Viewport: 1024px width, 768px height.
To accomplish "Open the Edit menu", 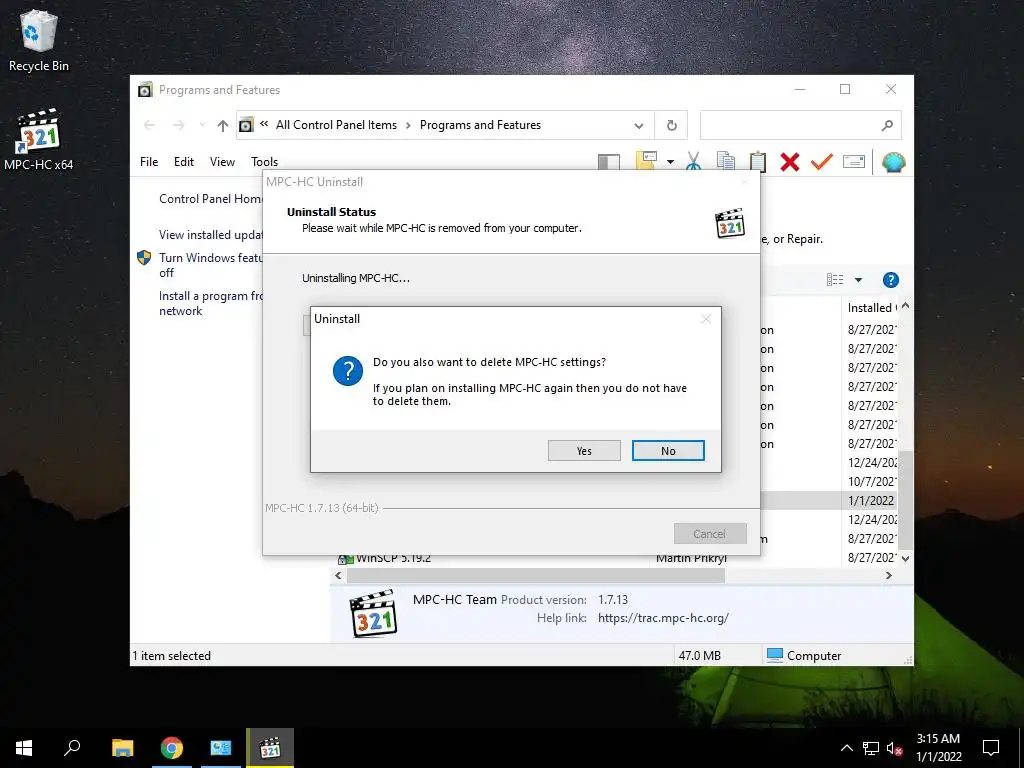I will [x=184, y=161].
